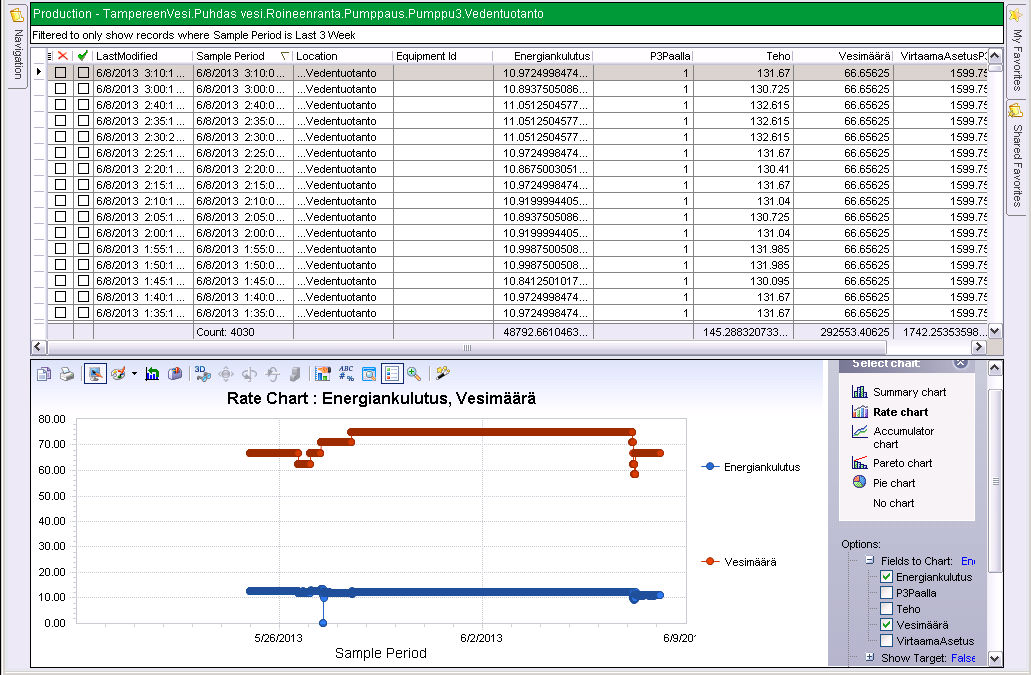This screenshot has height=675, width=1031.
Task: Sort by Energiankulutus column header
Action: pyautogui.click(x=542, y=56)
